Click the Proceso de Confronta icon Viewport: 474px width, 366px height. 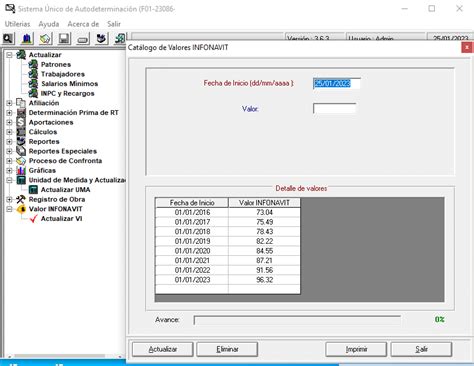[21, 161]
